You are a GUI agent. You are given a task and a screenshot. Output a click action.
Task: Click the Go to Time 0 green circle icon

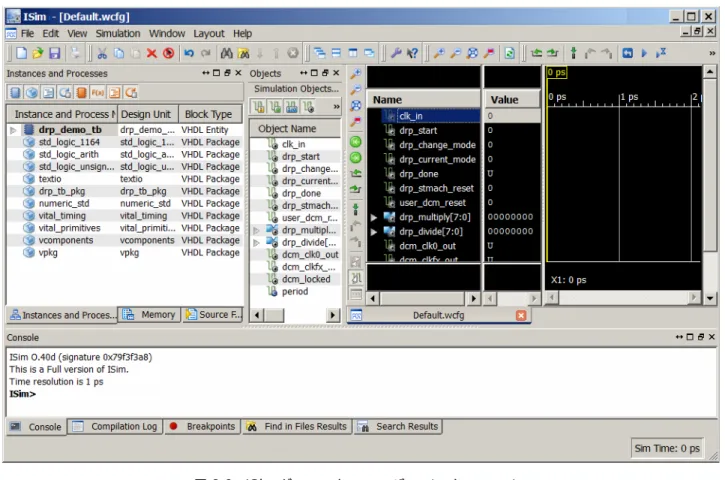pos(356,142)
